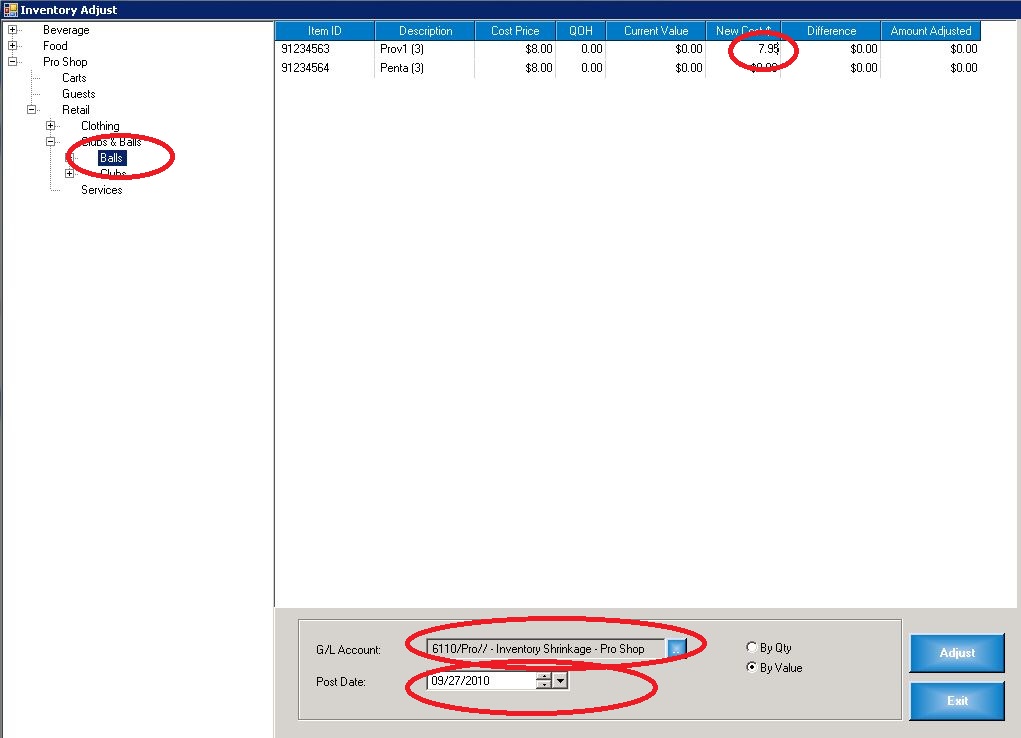Open the G/L Account lookup button
Image resolution: width=1021 pixels, height=738 pixels.
[677, 649]
